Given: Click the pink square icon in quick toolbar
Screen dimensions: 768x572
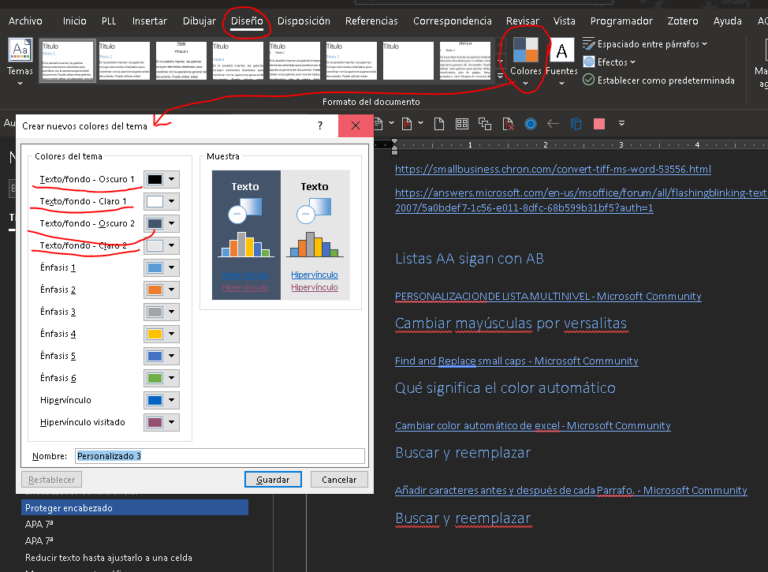Looking at the screenshot, I should (599, 124).
